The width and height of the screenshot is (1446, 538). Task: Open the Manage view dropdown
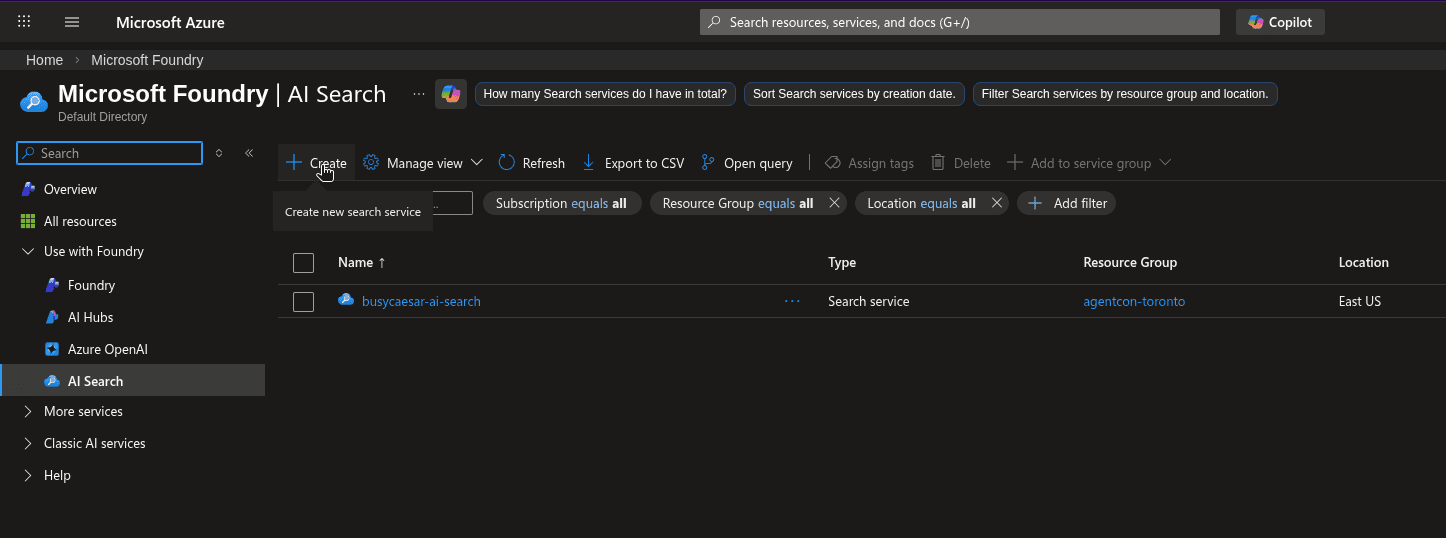tap(423, 163)
